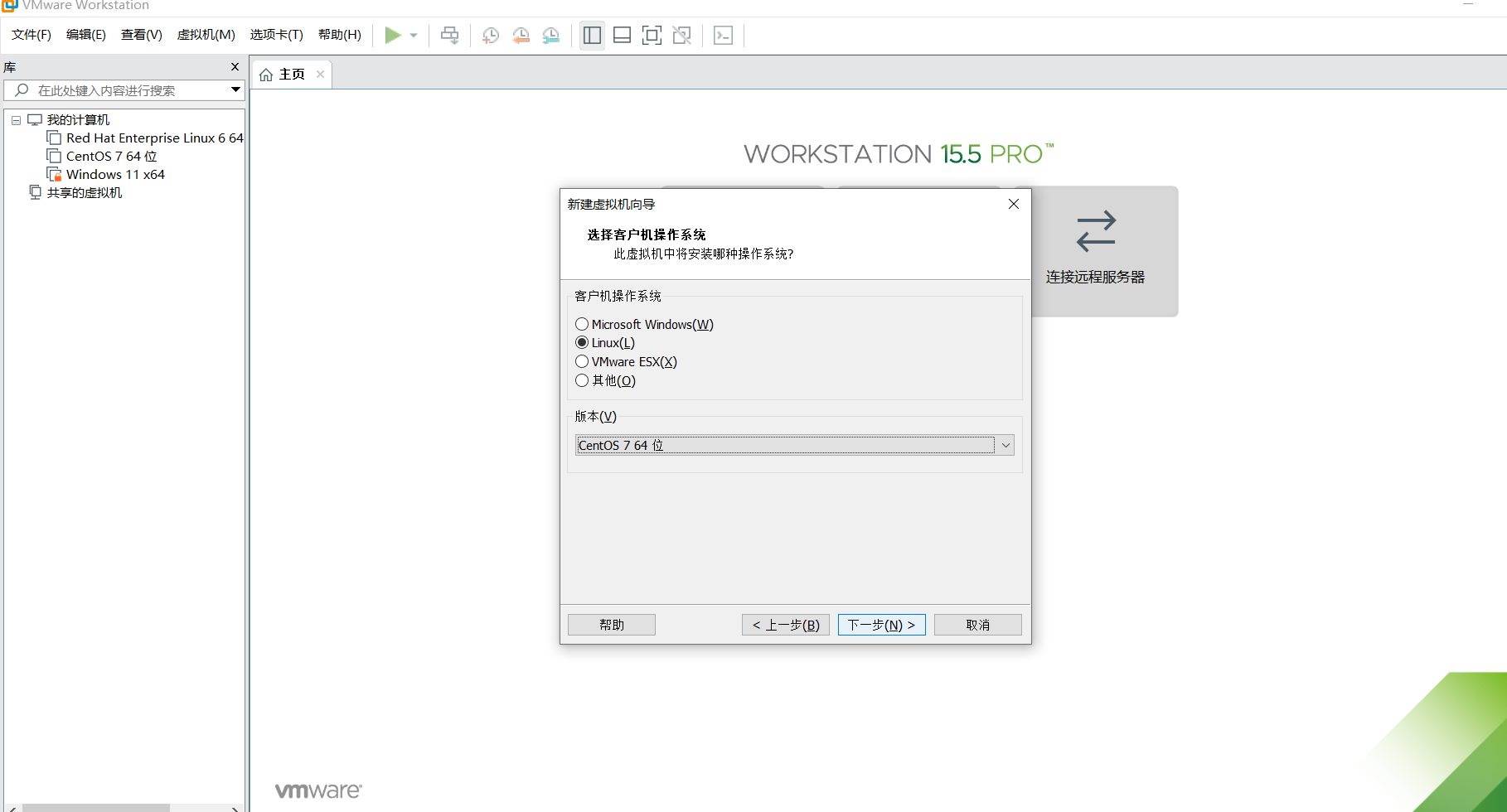
Task: Open the library search filter dropdown
Action: tap(235, 89)
